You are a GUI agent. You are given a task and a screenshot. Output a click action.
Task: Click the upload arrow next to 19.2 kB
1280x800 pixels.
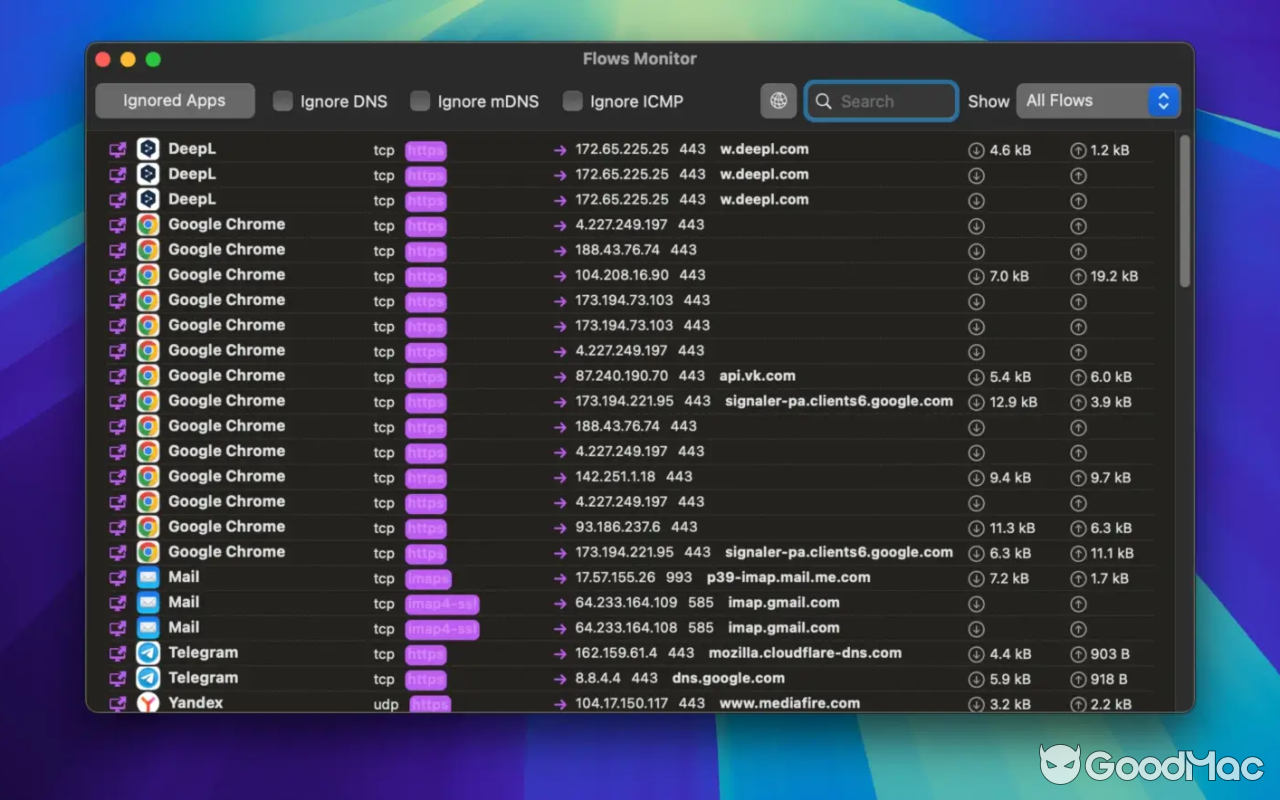tap(1078, 276)
